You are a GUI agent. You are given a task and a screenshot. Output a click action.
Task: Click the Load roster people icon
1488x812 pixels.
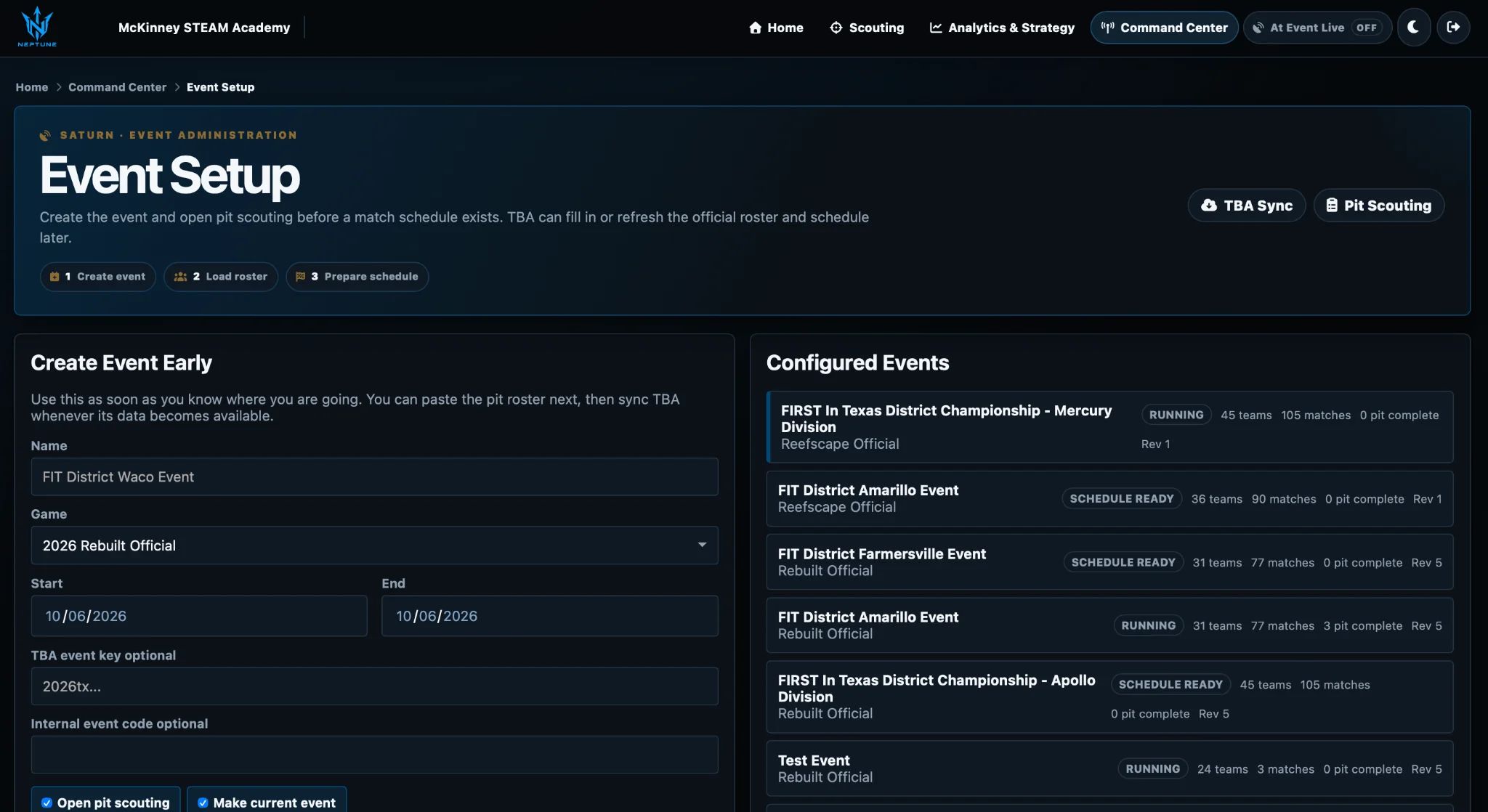(180, 277)
